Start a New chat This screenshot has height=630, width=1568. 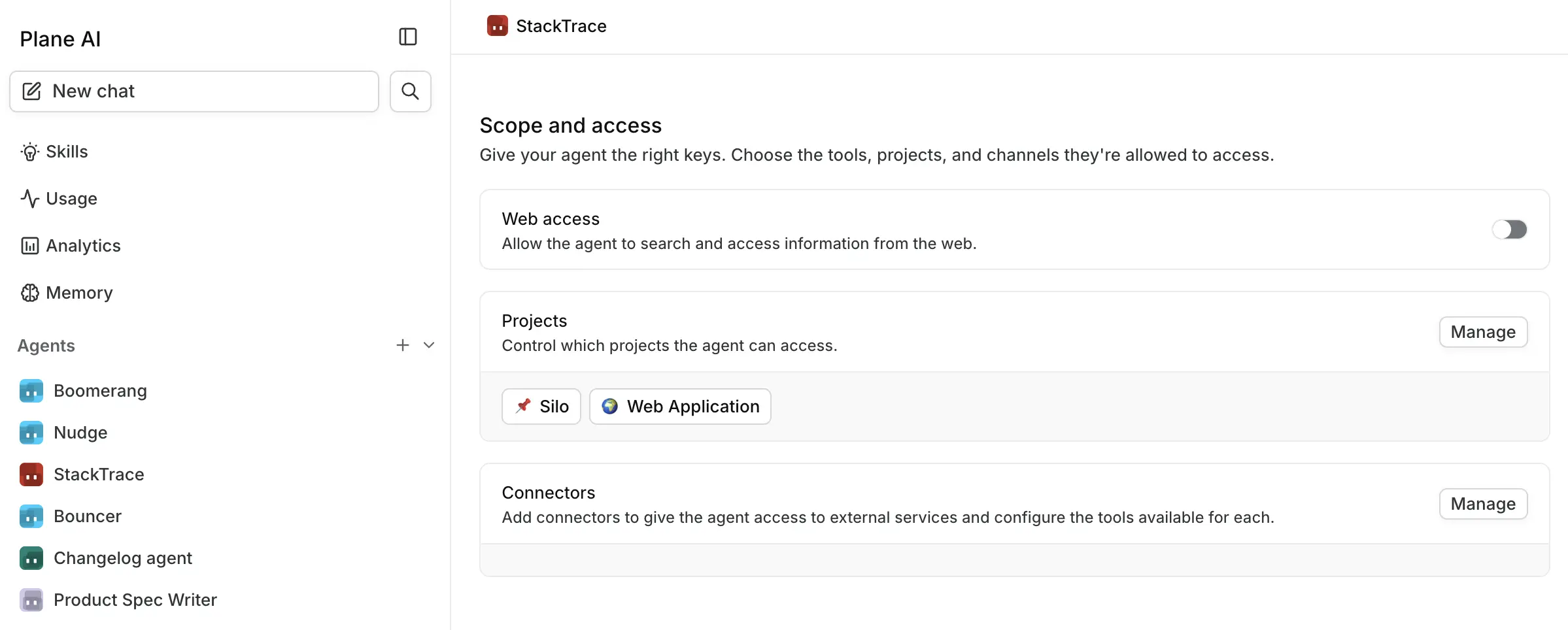click(x=194, y=91)
